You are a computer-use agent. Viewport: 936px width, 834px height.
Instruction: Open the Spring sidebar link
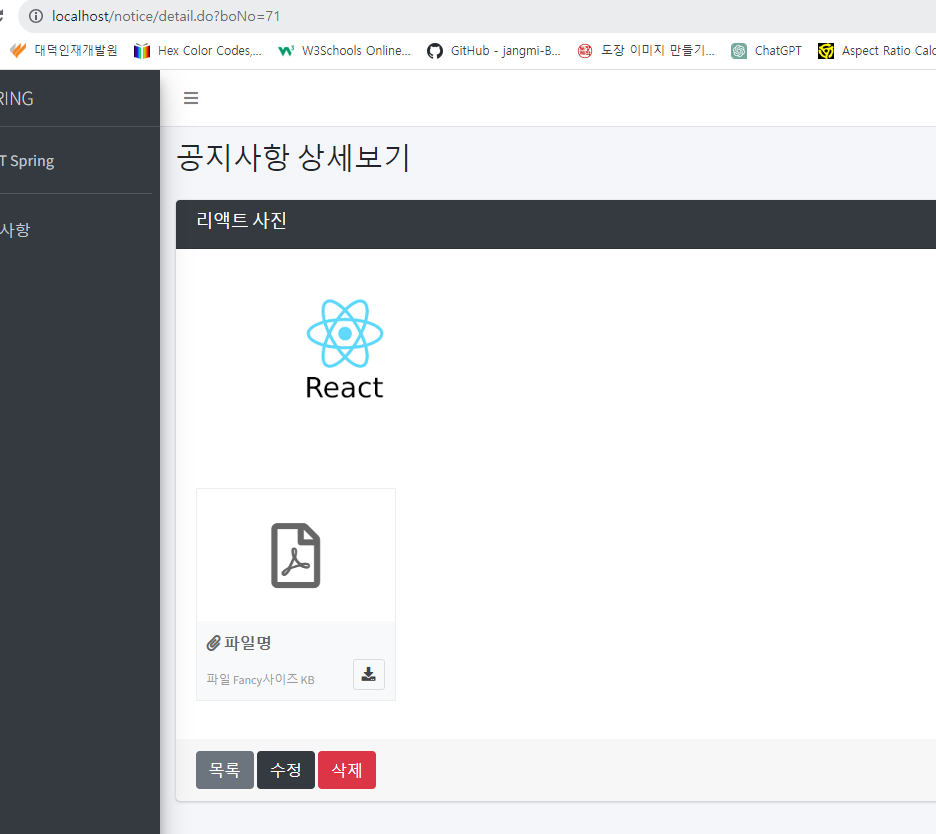tap(27, 161)
